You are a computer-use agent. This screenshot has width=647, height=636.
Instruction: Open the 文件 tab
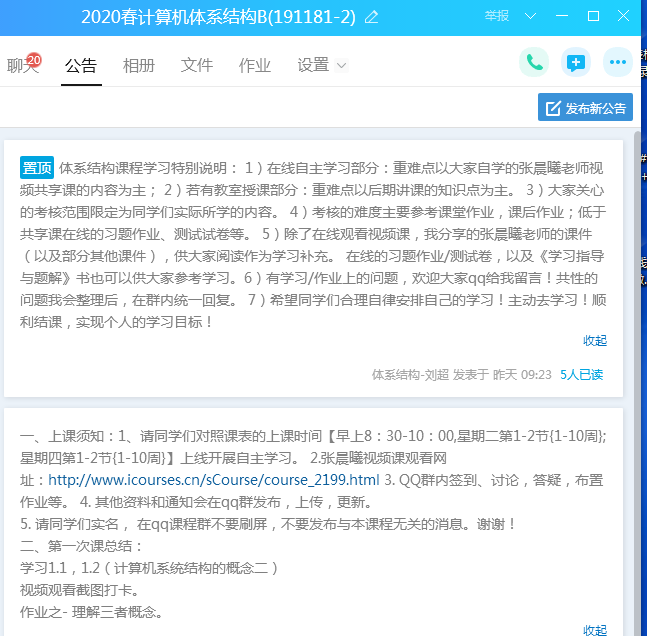[x=197, y=66]
